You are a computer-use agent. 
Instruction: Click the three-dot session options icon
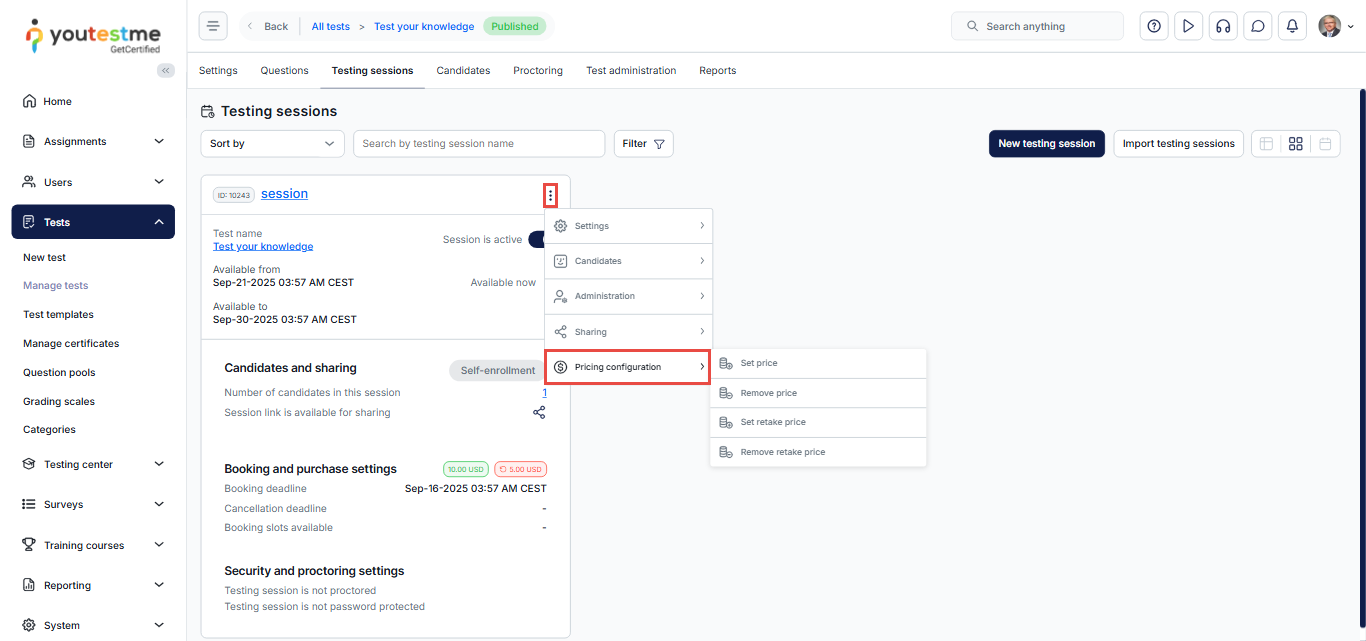pos(550,195)
